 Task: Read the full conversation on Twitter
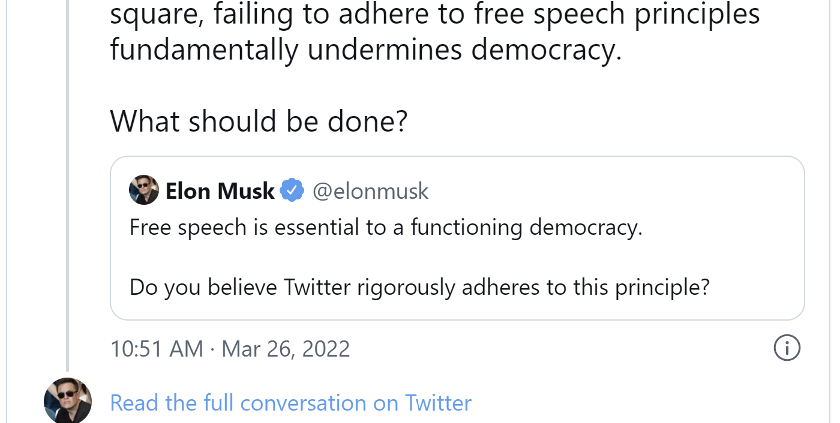pyautogui.click(x=290, y=403)
